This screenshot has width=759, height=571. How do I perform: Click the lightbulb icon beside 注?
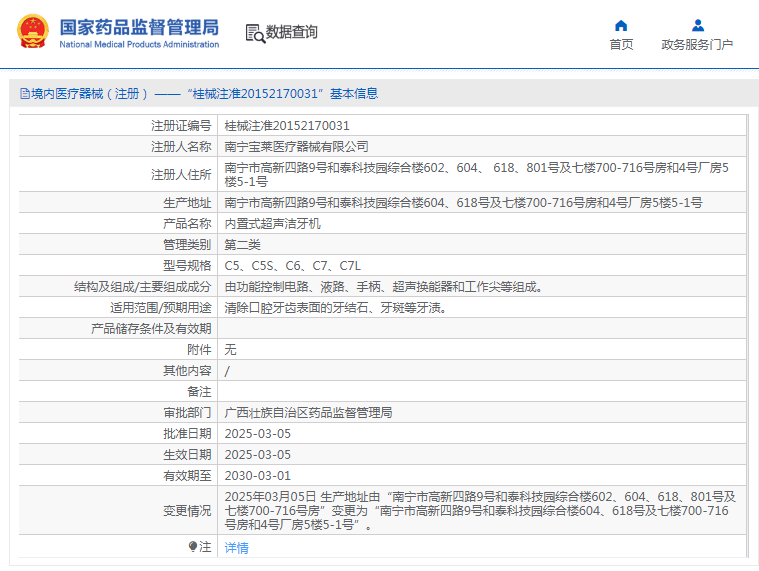193,547
